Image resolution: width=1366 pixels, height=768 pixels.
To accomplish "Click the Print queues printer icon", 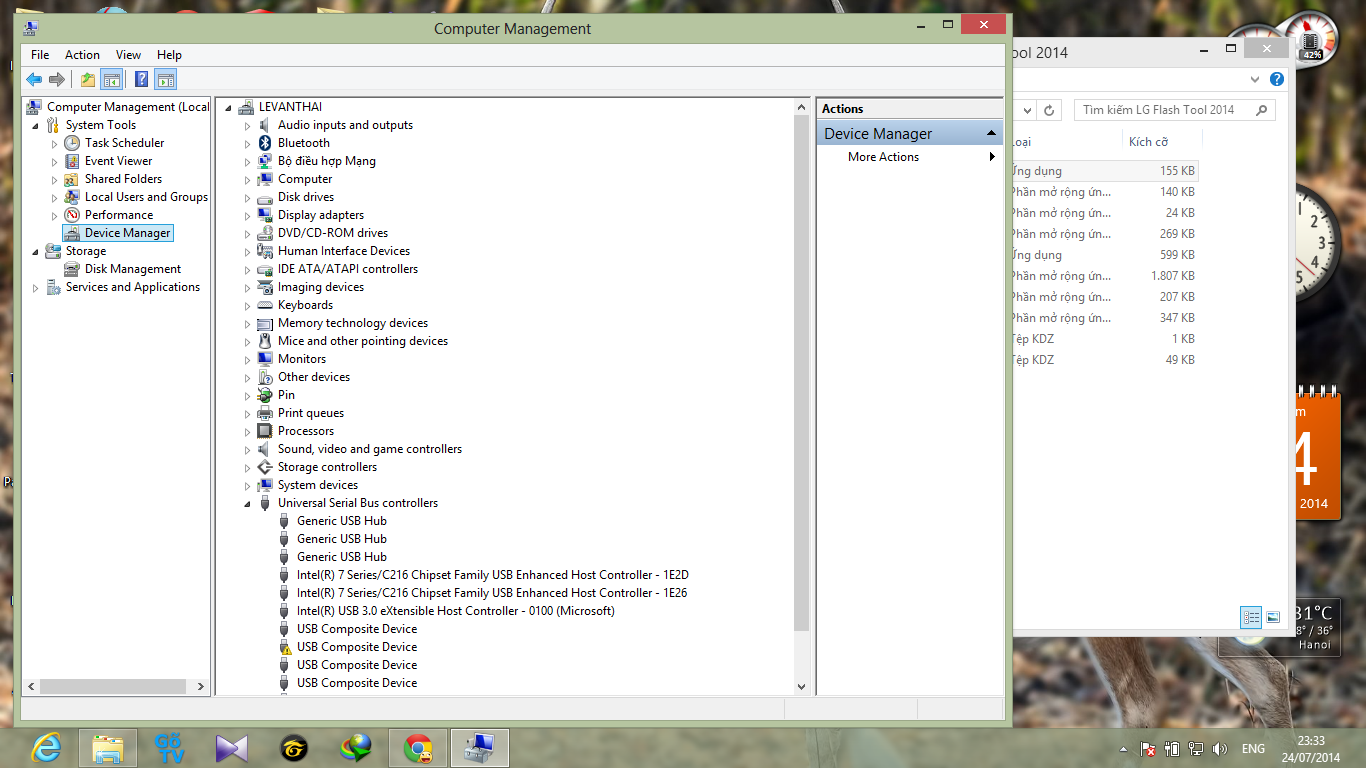I will click(265, 413).
